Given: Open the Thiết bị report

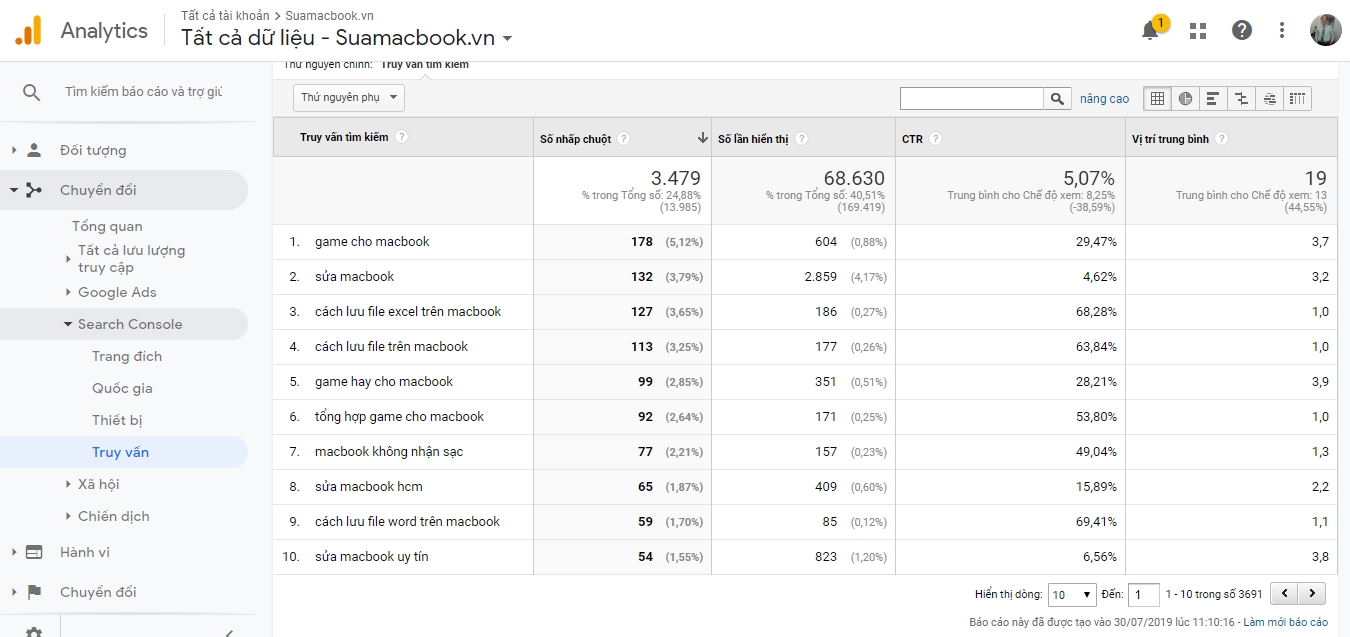Looking at the screenshot, I should click(x=117, y=420).
